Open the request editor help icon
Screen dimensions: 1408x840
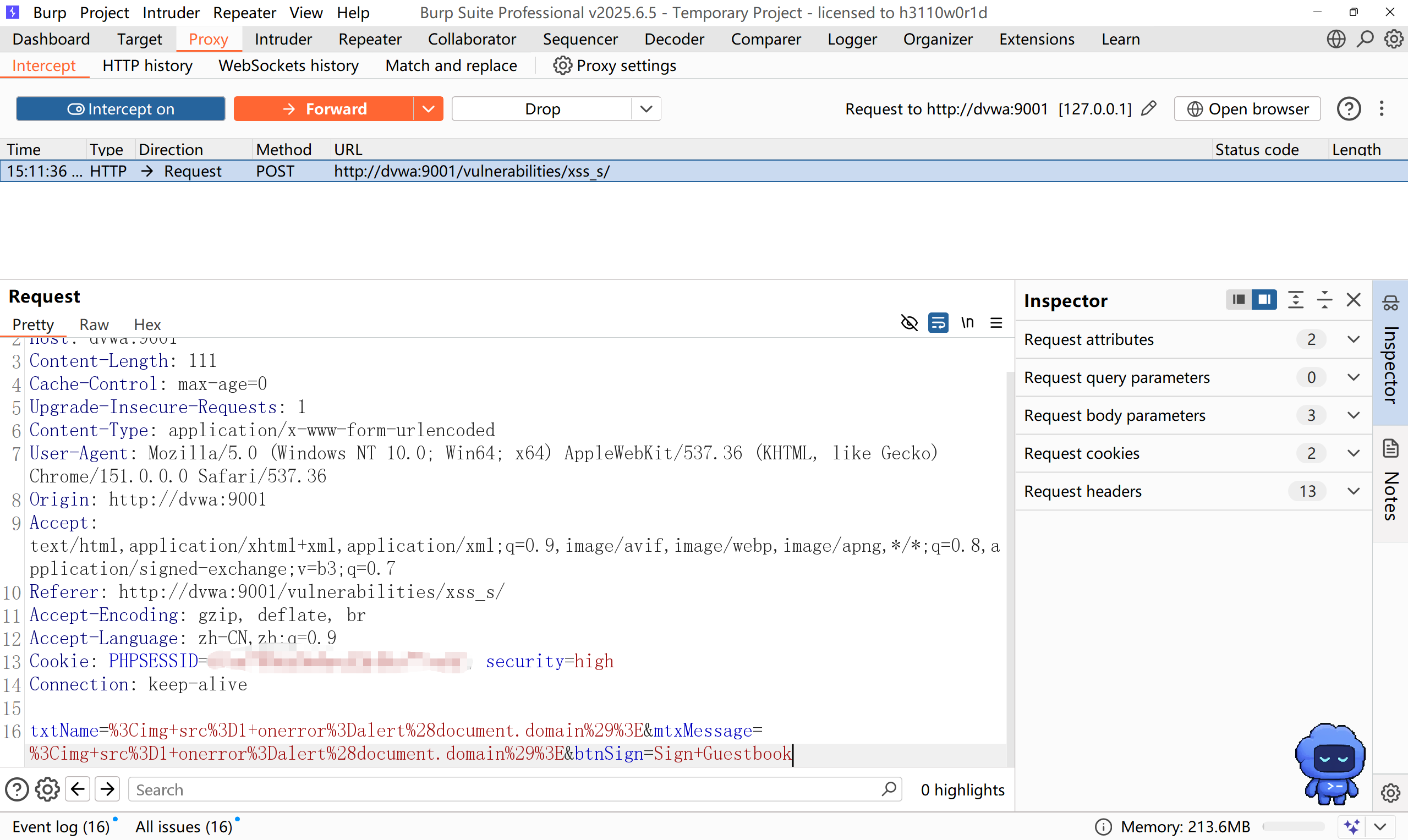(17, 789)
